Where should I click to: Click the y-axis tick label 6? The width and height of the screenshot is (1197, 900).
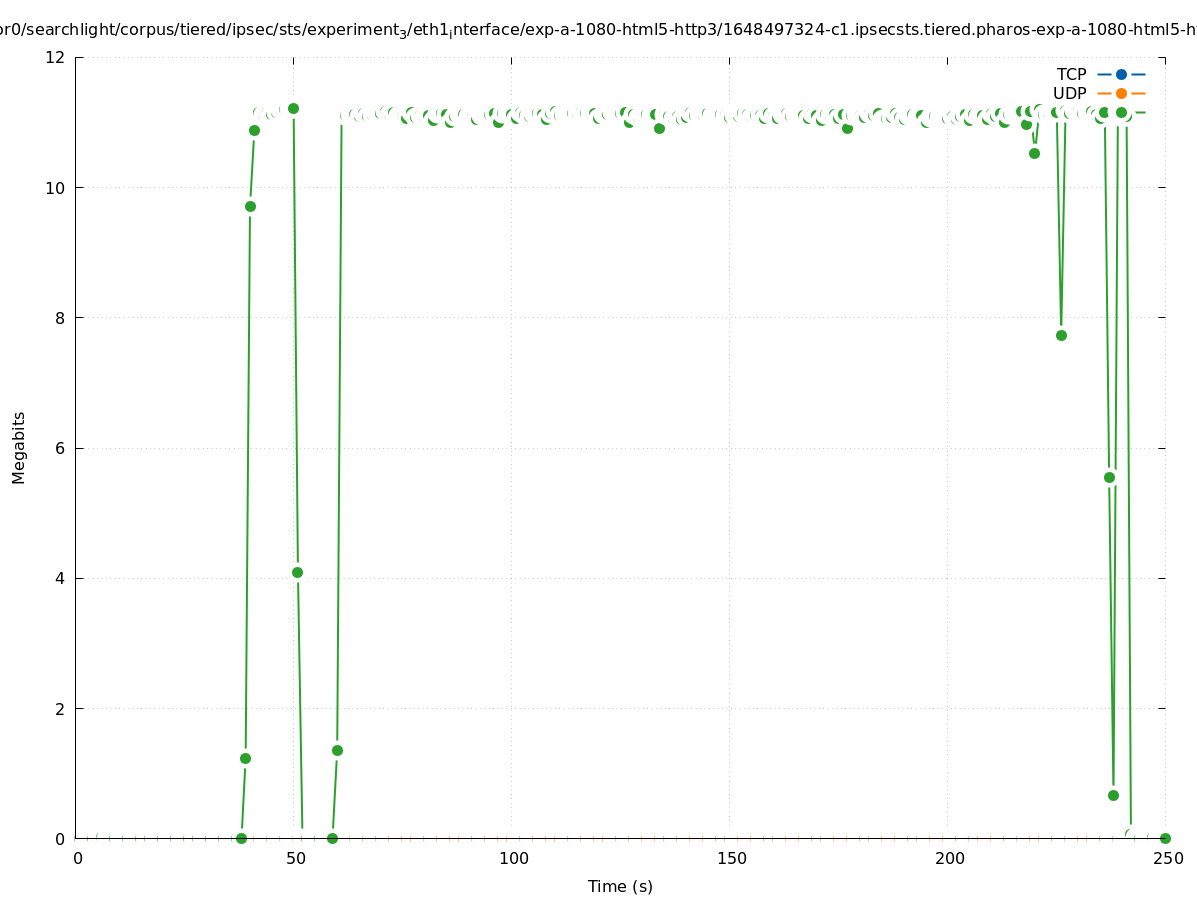60,448
